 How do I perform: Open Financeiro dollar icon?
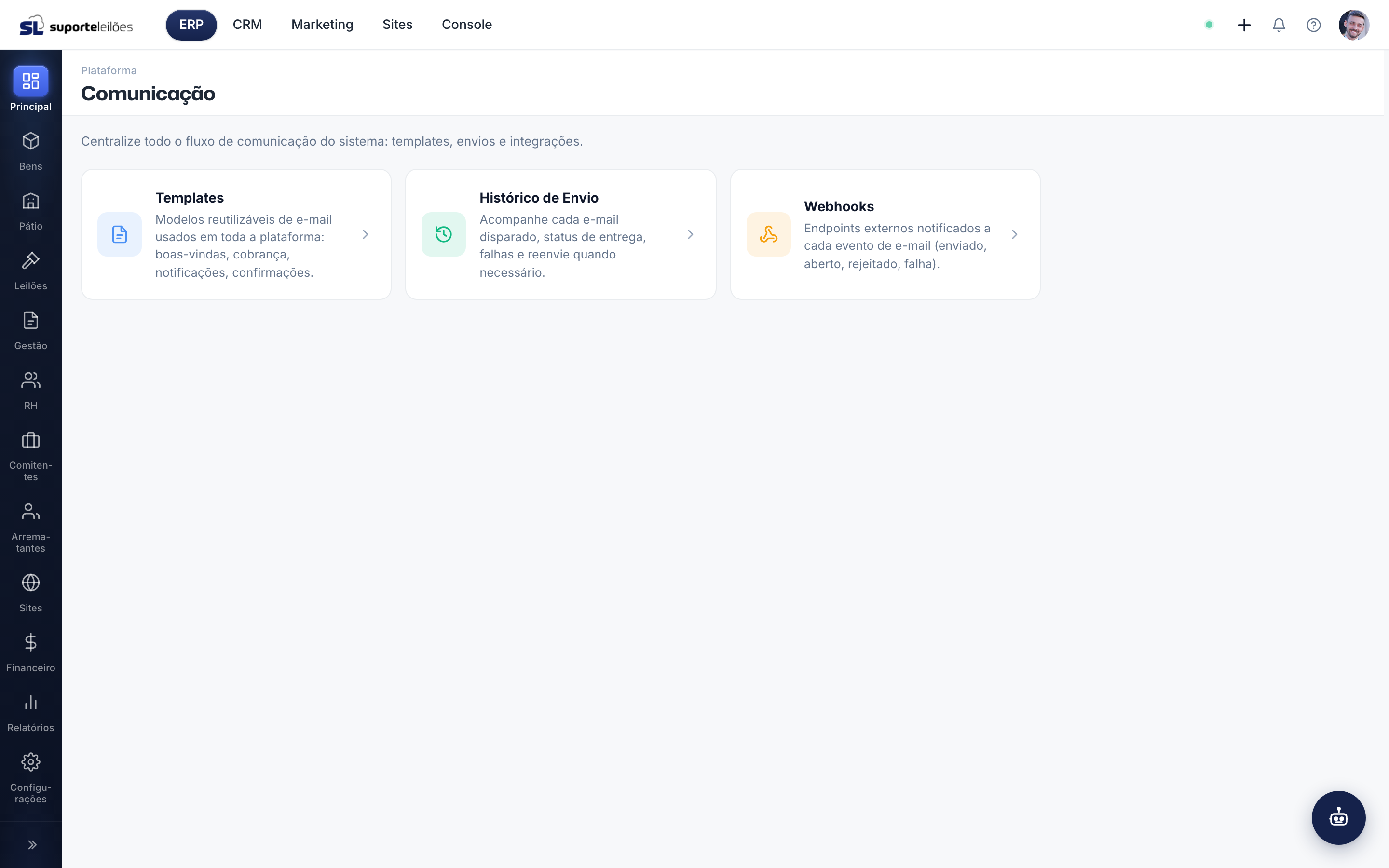click(30, 642)
